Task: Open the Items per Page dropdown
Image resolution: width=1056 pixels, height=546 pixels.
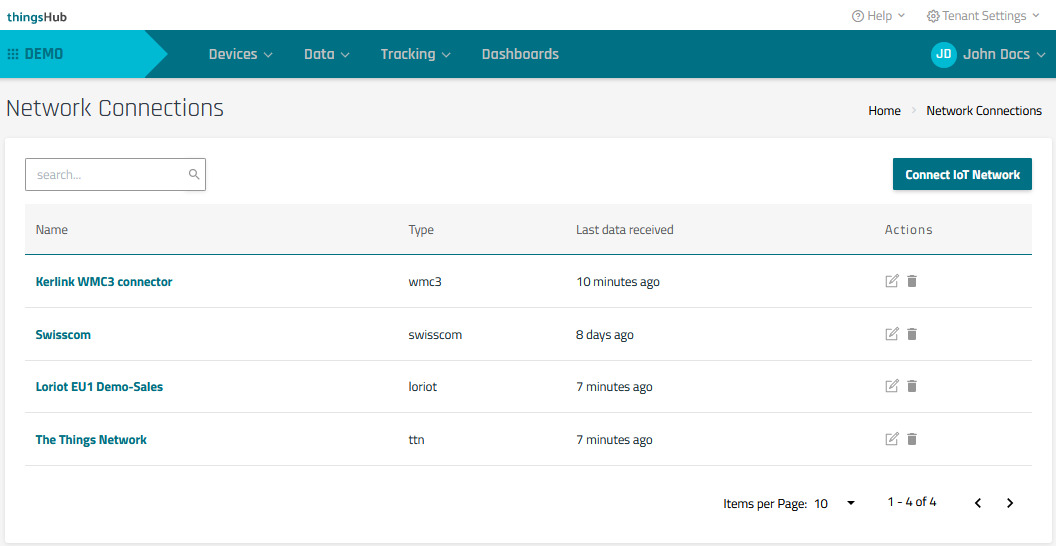Action: click(835, 503)
